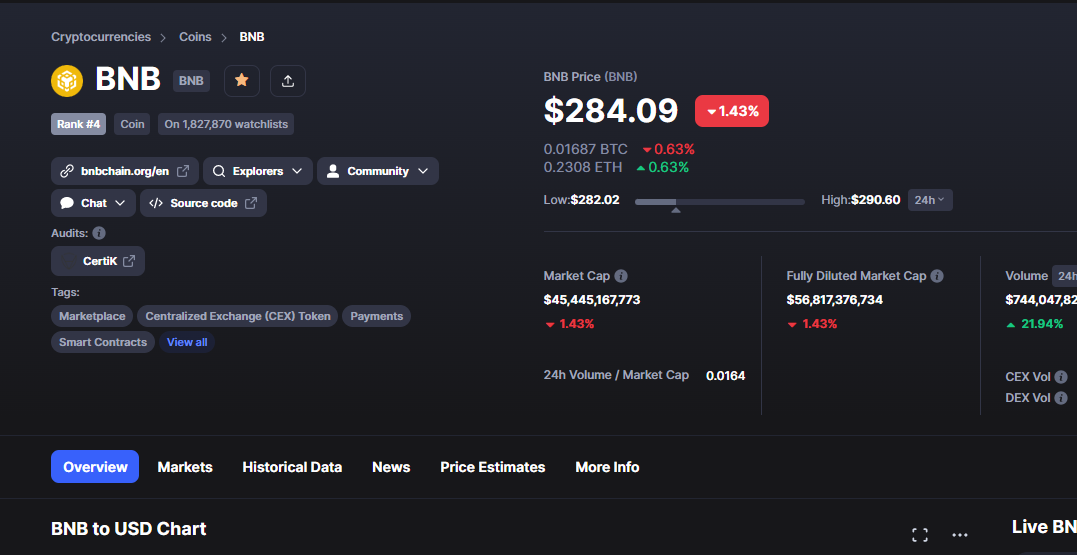Click Centralized Exchange (CEX) Token tag
Screen dimensions: 1077x555
coord(238,316)
